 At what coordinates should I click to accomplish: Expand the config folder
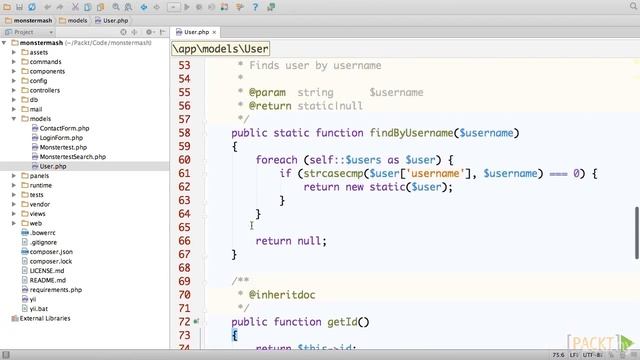click(x=14, y=81)
